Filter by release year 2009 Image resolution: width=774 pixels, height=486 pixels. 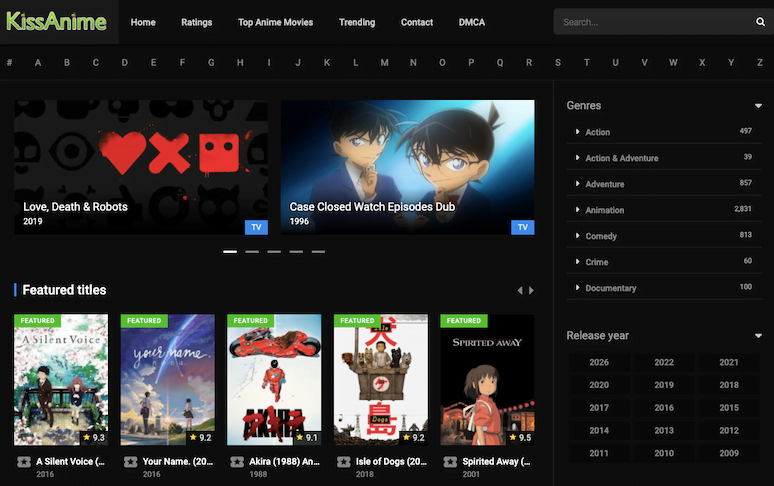coord(729,453)
